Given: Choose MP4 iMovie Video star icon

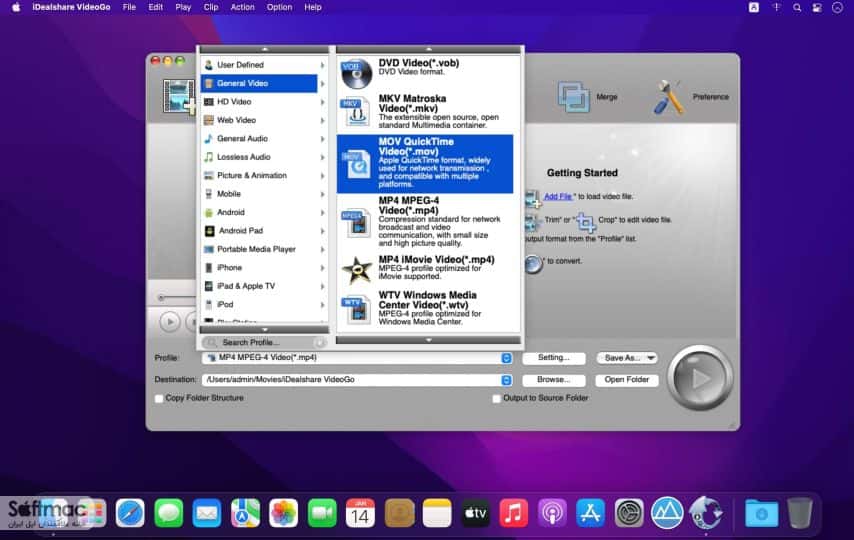Looking at the screenshot, I should pyautogui.click(x=357, y=270).
